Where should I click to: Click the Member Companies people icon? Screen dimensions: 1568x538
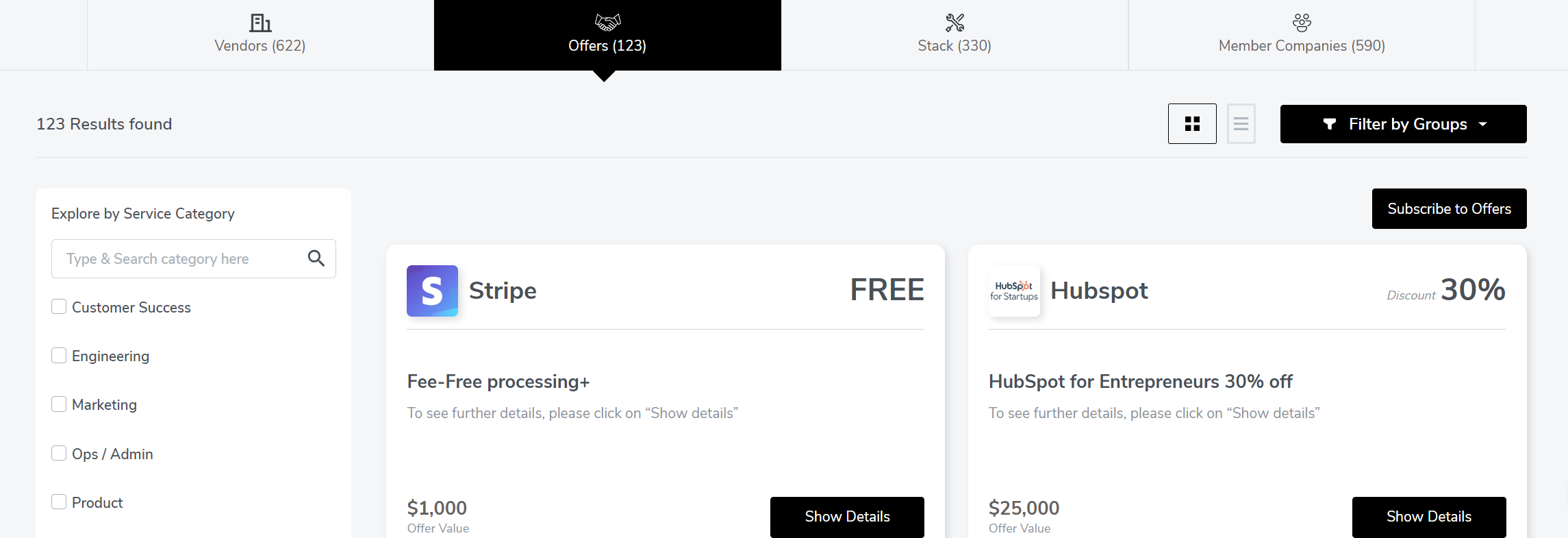click(1302, 23)
